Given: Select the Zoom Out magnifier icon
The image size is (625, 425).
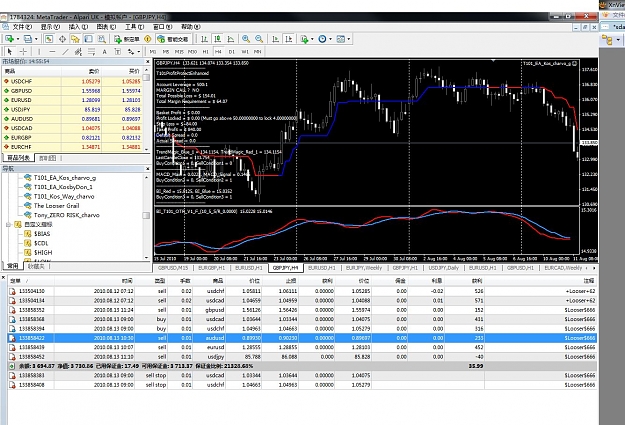Looking at the screenshot, I should [259, 39].
